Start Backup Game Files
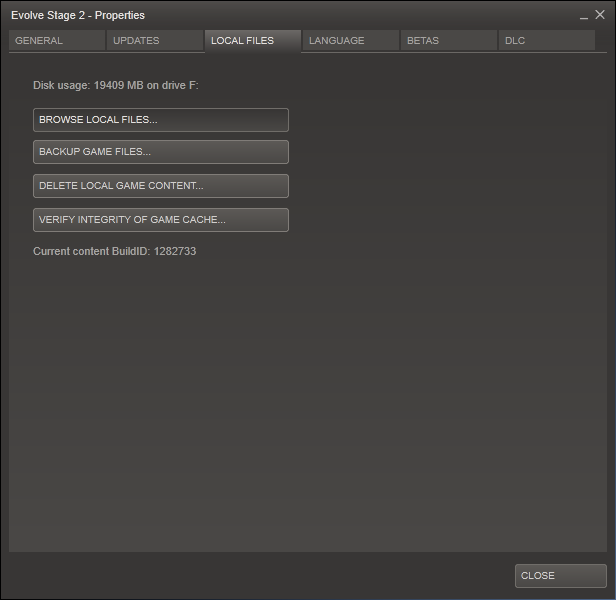 [x=161, y=152]
